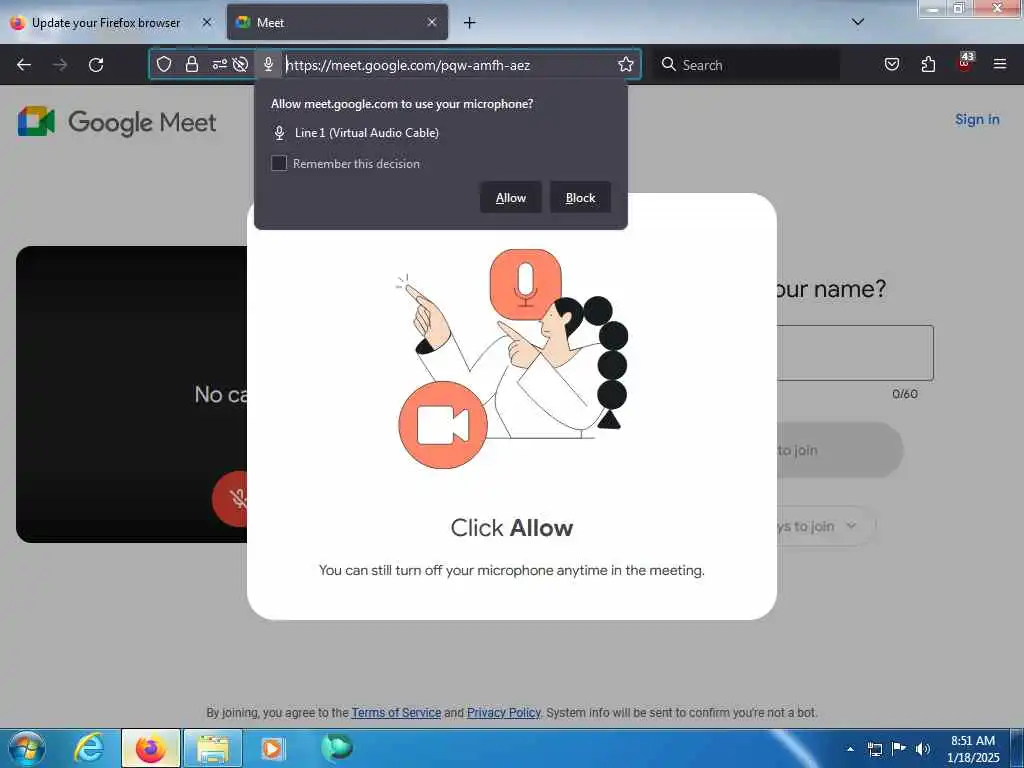
Task: Click the forward navigation arrow
Action: point(60,65)
